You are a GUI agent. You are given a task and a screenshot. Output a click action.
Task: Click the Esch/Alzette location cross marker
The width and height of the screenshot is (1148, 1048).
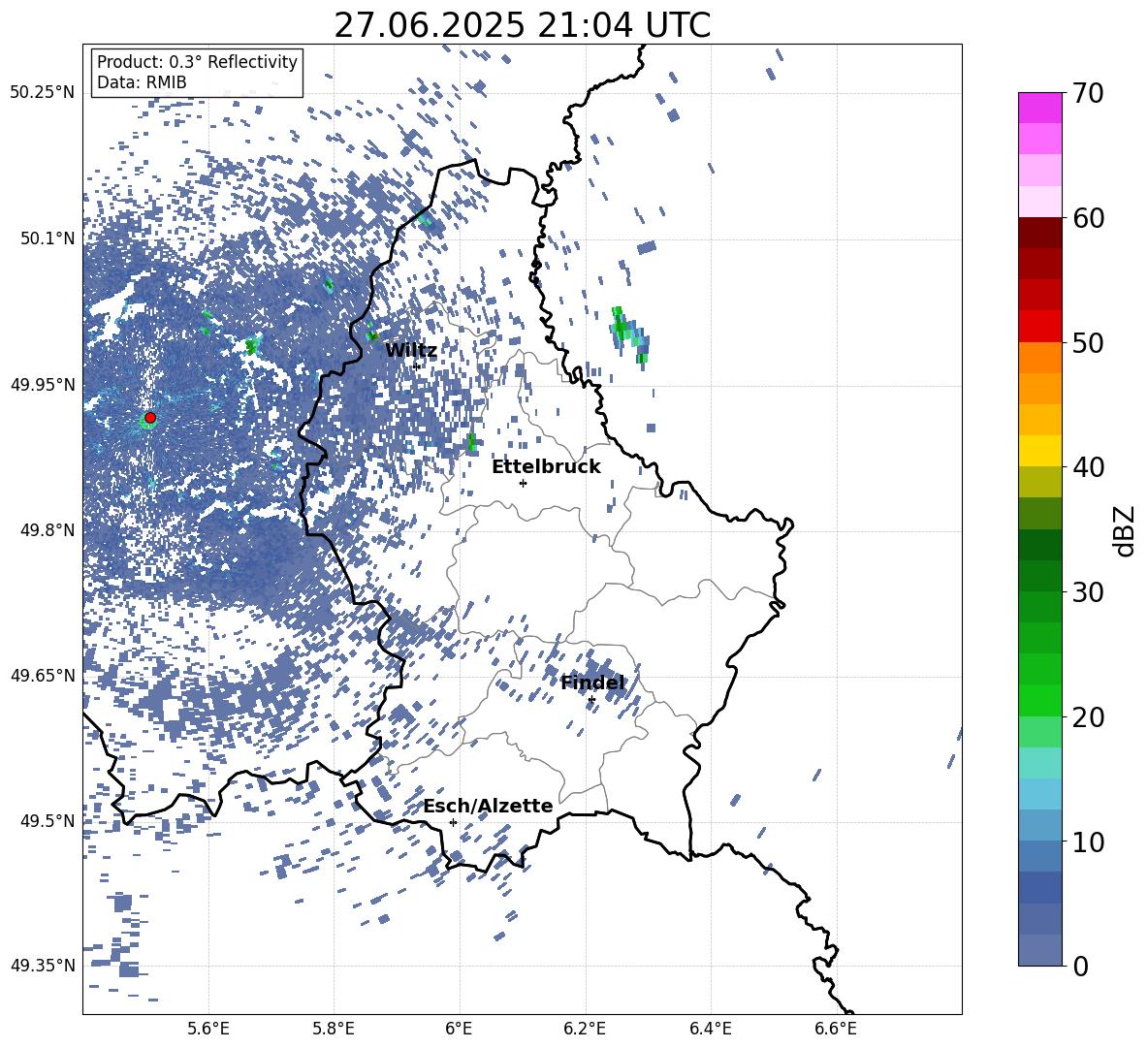pyautogui.click(x=453, y=822)
